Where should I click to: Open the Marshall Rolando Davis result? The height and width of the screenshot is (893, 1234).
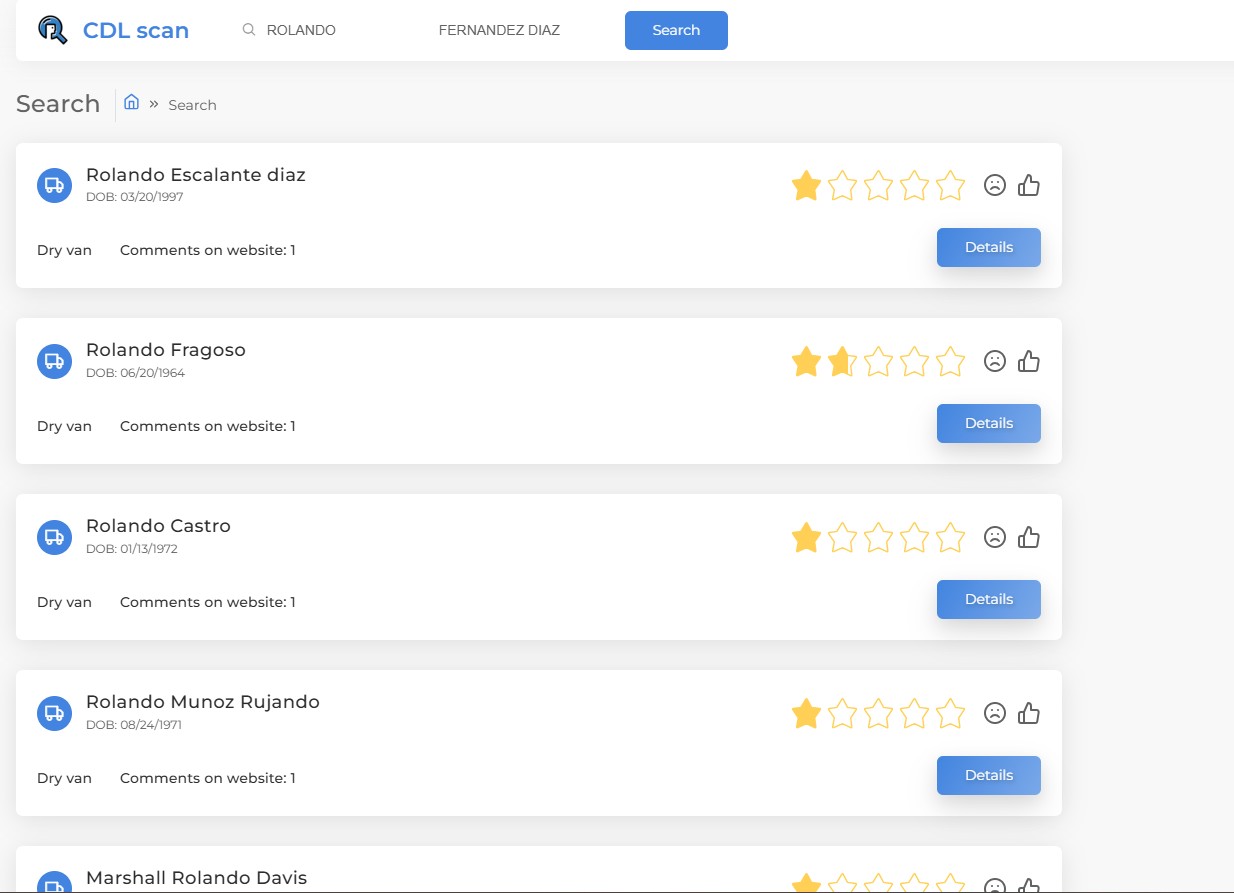(196, 878)
